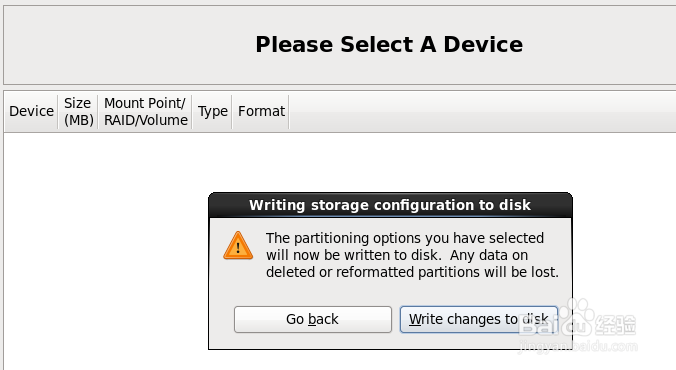This screenshot has width=676, height=370.
Task: Click the Please Select A Device heading
Action: click(x=389, y=44)
